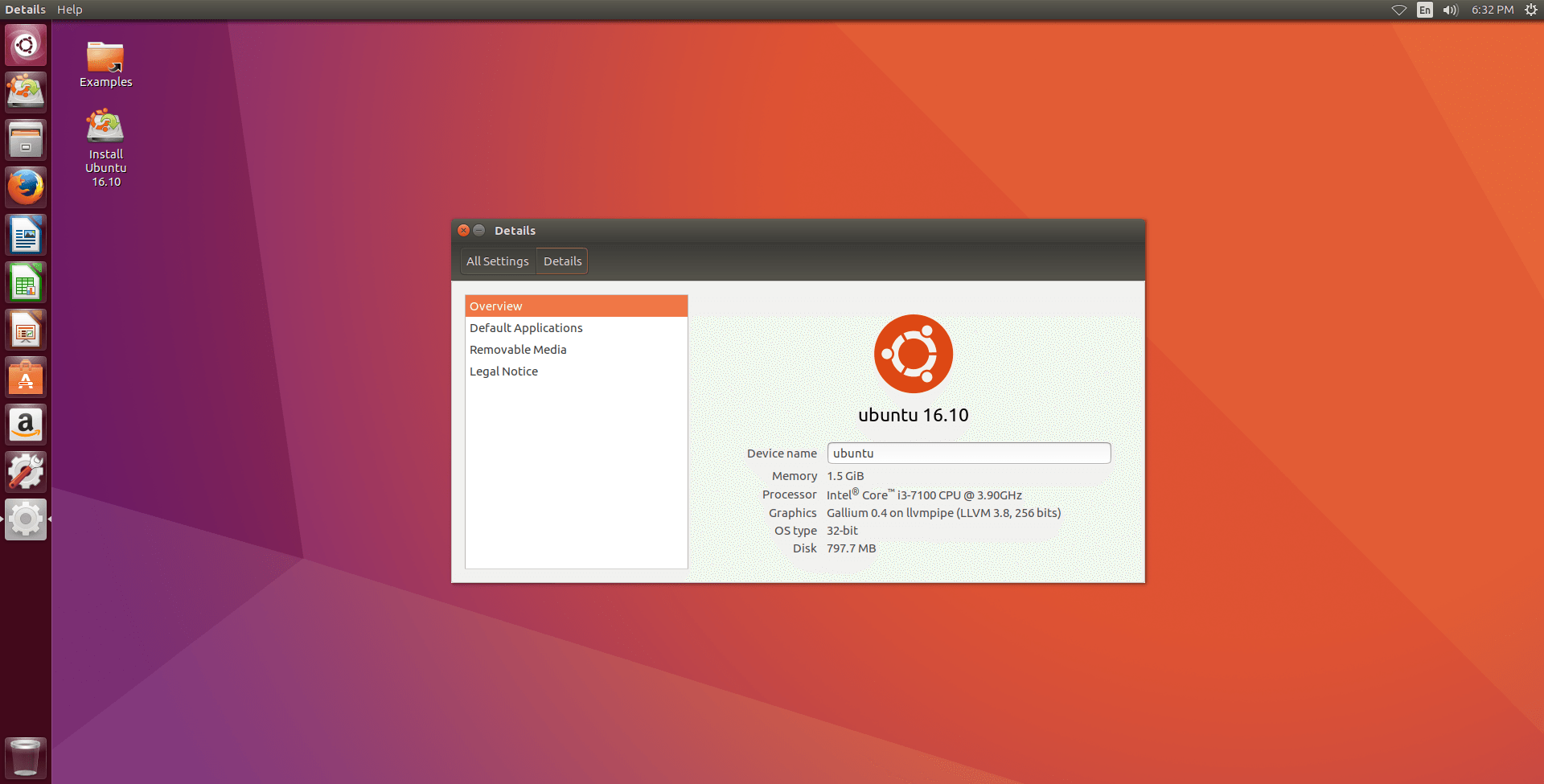Click the 'ubuntu 16.10' version text
1544x784 pixels.
coord(914,415)
